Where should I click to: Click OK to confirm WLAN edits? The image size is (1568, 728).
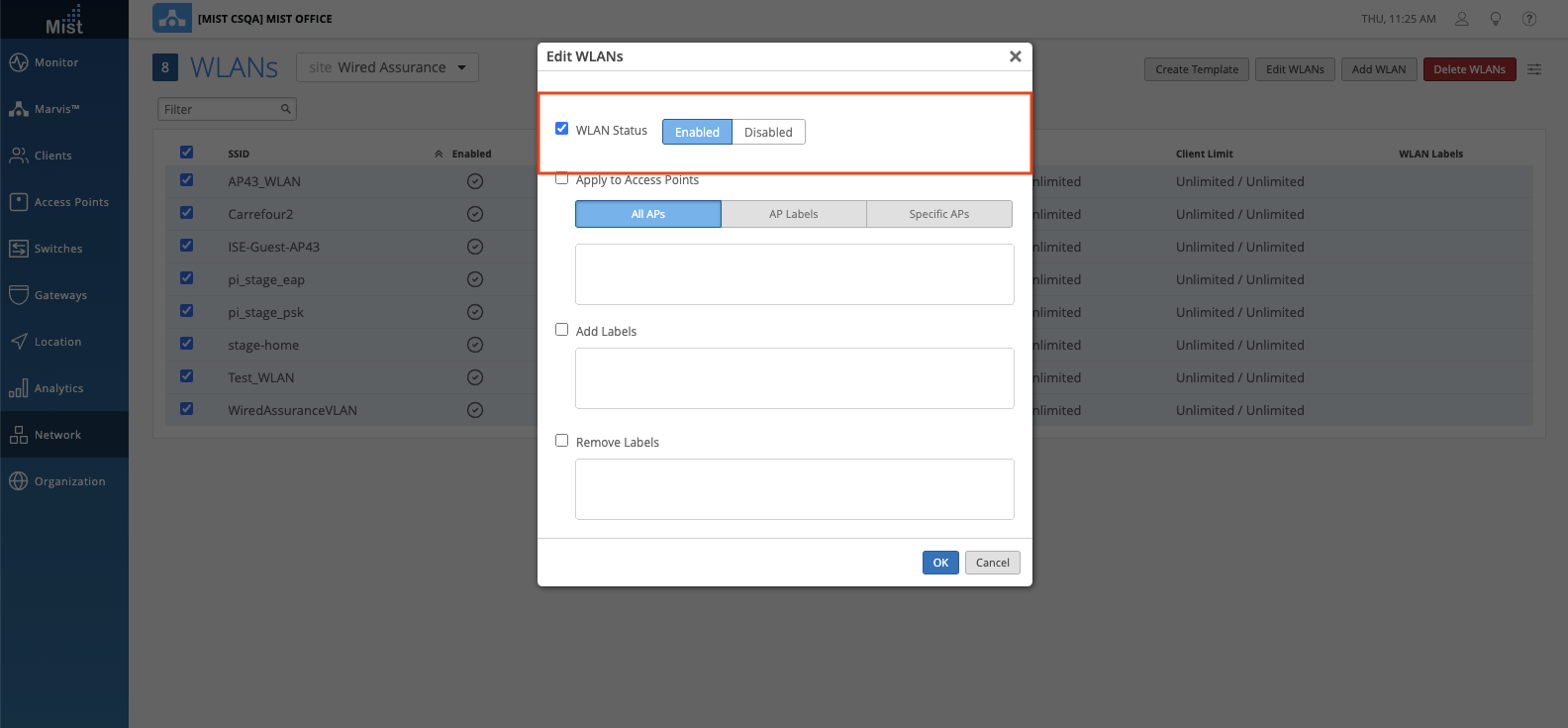click(940, 563)
